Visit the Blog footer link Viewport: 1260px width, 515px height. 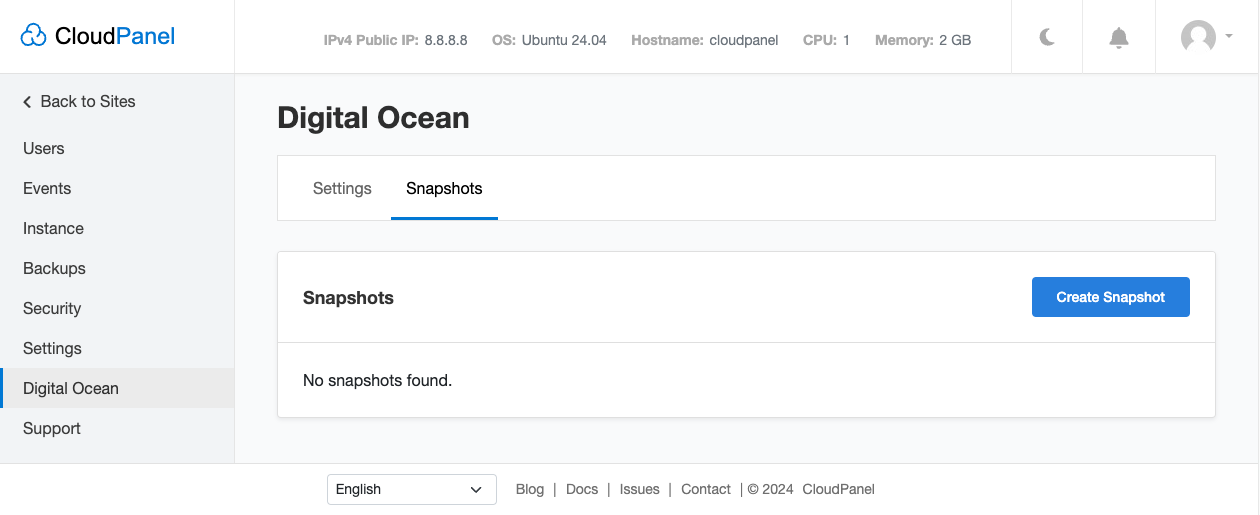coord(530,489)
